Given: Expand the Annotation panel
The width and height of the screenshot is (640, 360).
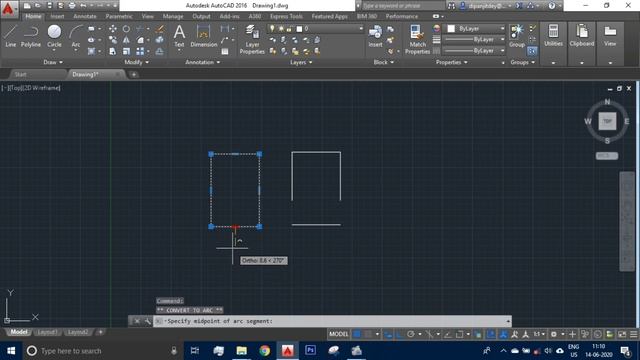Looking at the screenshot, I should point(203,62).
